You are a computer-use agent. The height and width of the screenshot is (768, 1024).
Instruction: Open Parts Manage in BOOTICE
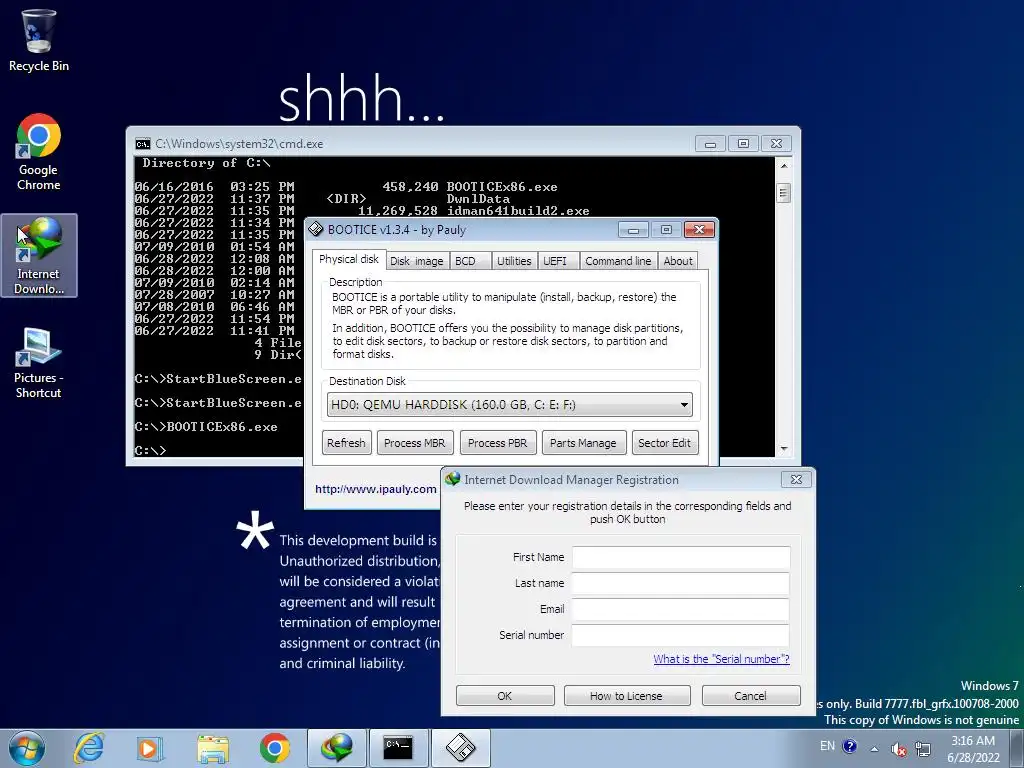pos(583,443)
